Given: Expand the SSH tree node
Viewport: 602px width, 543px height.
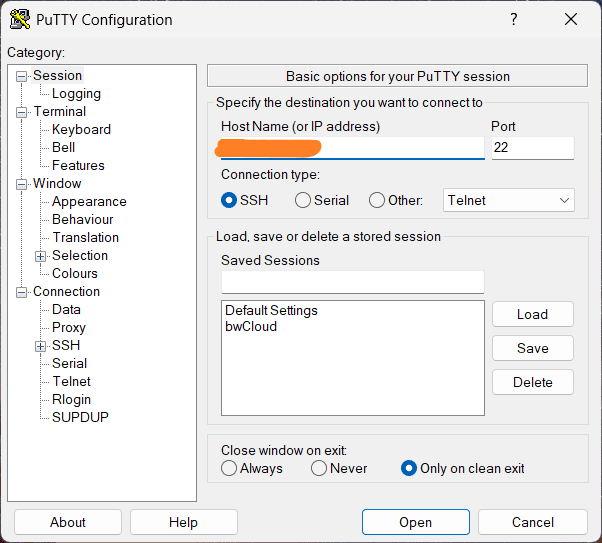Looking at the screenshot, I should pos(40,346).
